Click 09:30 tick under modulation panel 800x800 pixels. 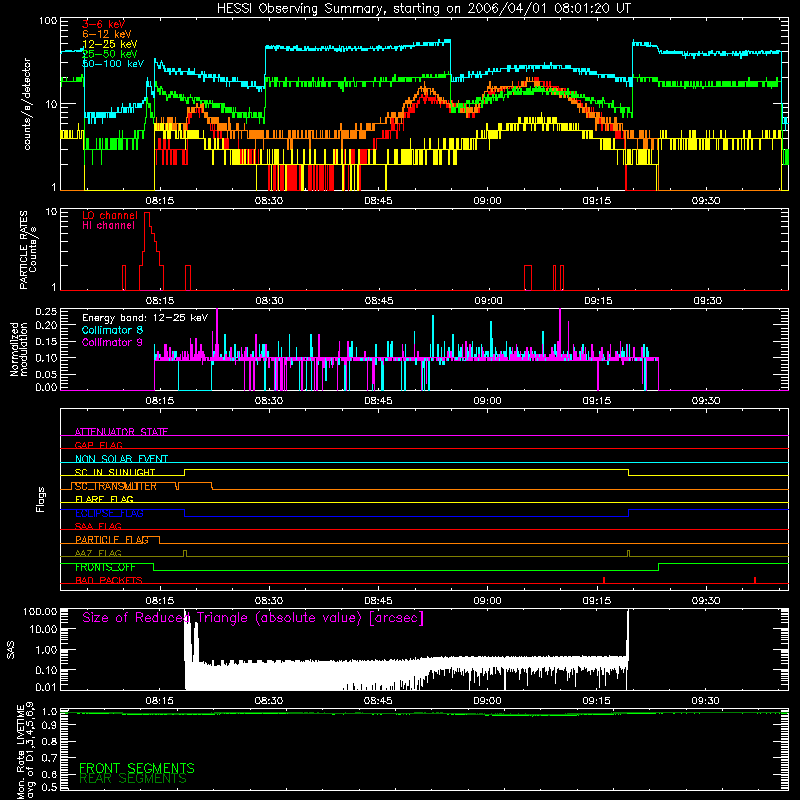[x=706, y=401]
